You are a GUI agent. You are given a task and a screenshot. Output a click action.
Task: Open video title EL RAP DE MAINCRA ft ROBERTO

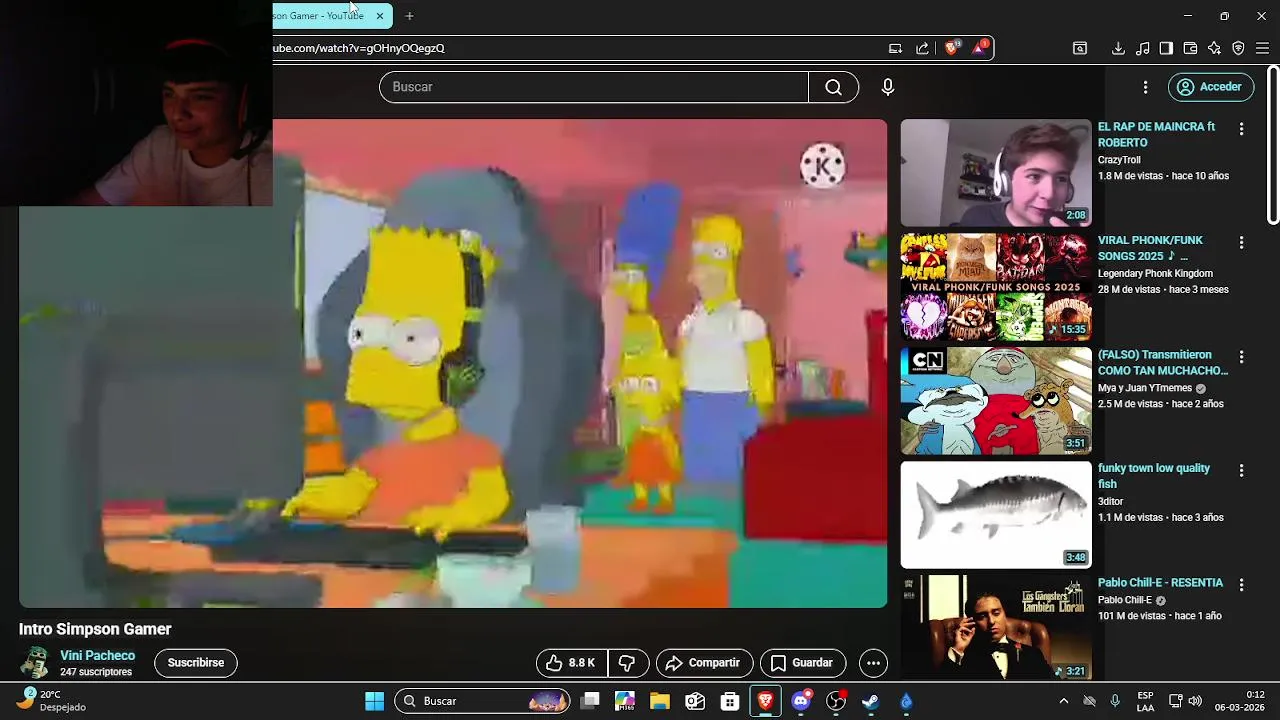pos(1156,135)
